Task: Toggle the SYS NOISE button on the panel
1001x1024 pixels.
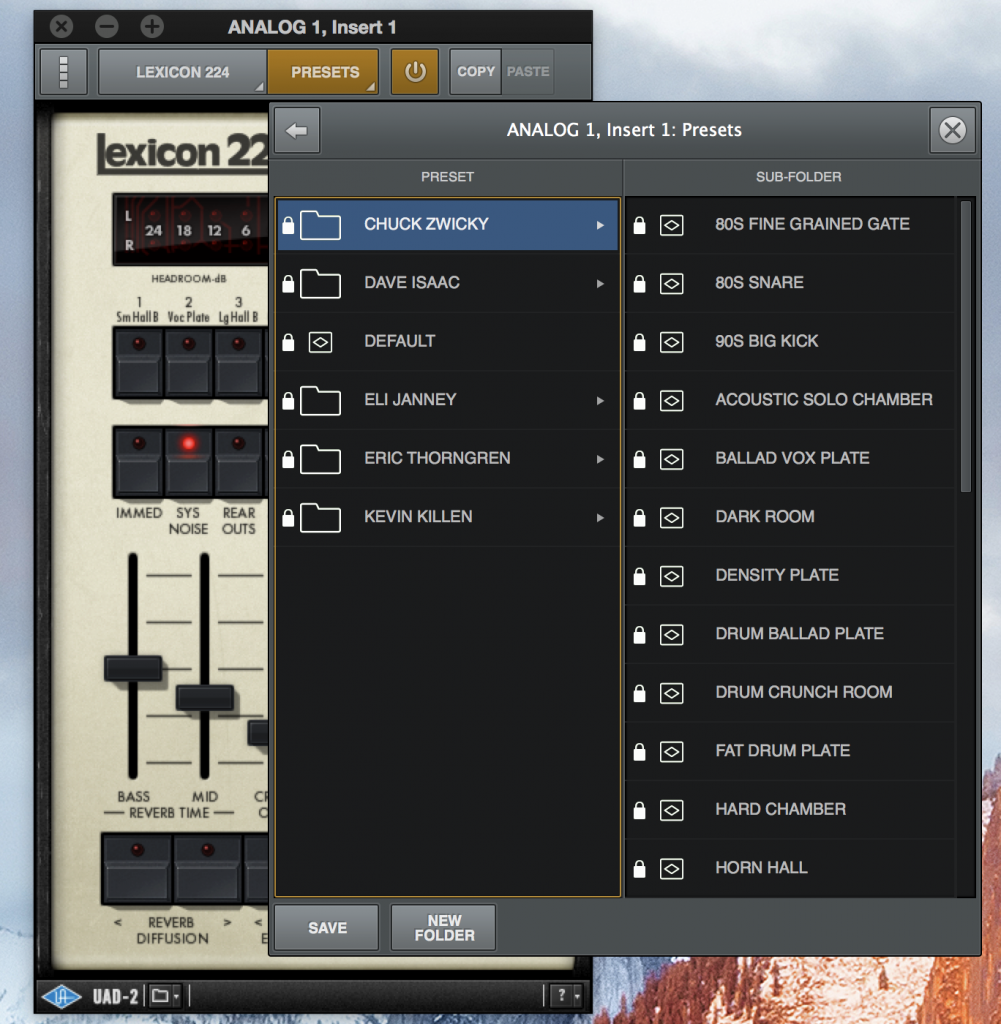Action: 189,463
